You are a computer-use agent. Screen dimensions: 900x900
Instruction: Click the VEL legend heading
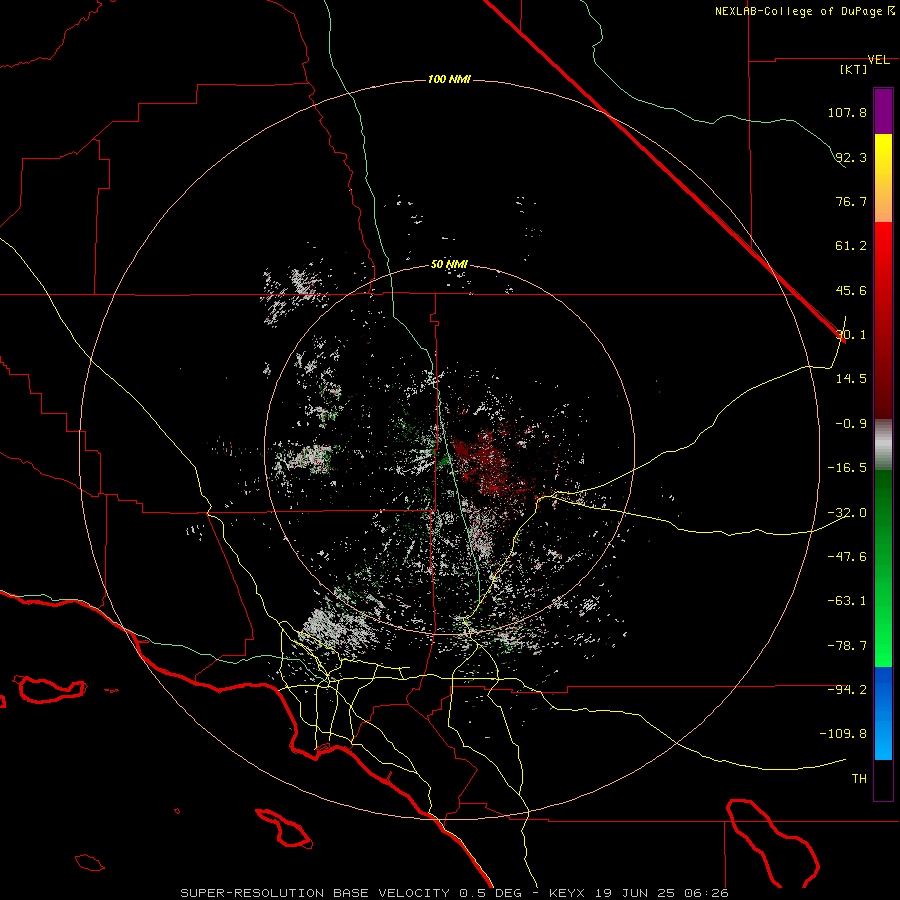pos(879,60)
